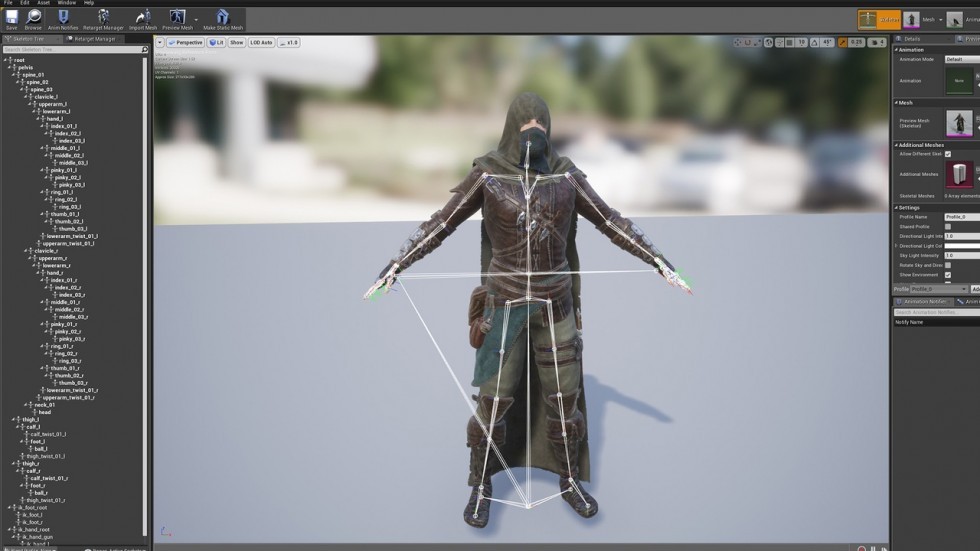Image resolution: width=980 pixels, height=551 pixels.
Task: Open the Asset menu
Action: (x=43, y=2)
